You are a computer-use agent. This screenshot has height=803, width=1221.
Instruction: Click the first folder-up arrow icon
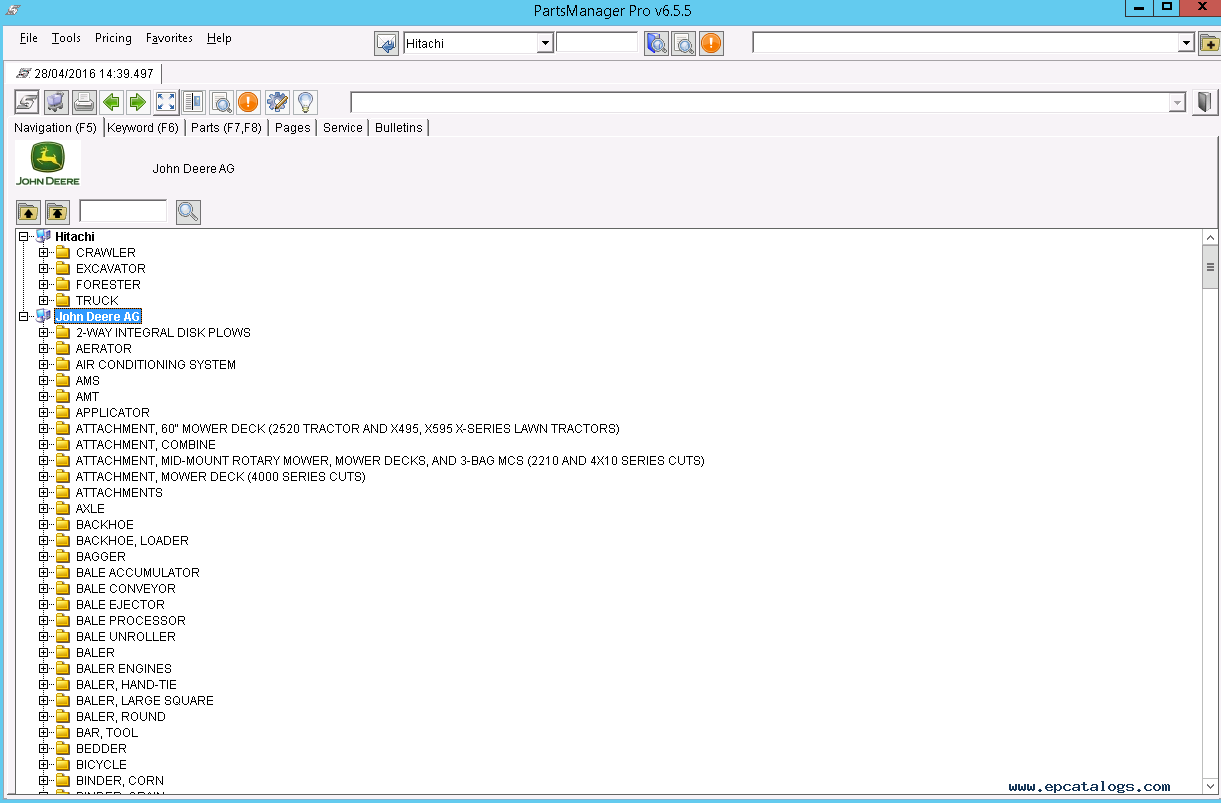29,212
